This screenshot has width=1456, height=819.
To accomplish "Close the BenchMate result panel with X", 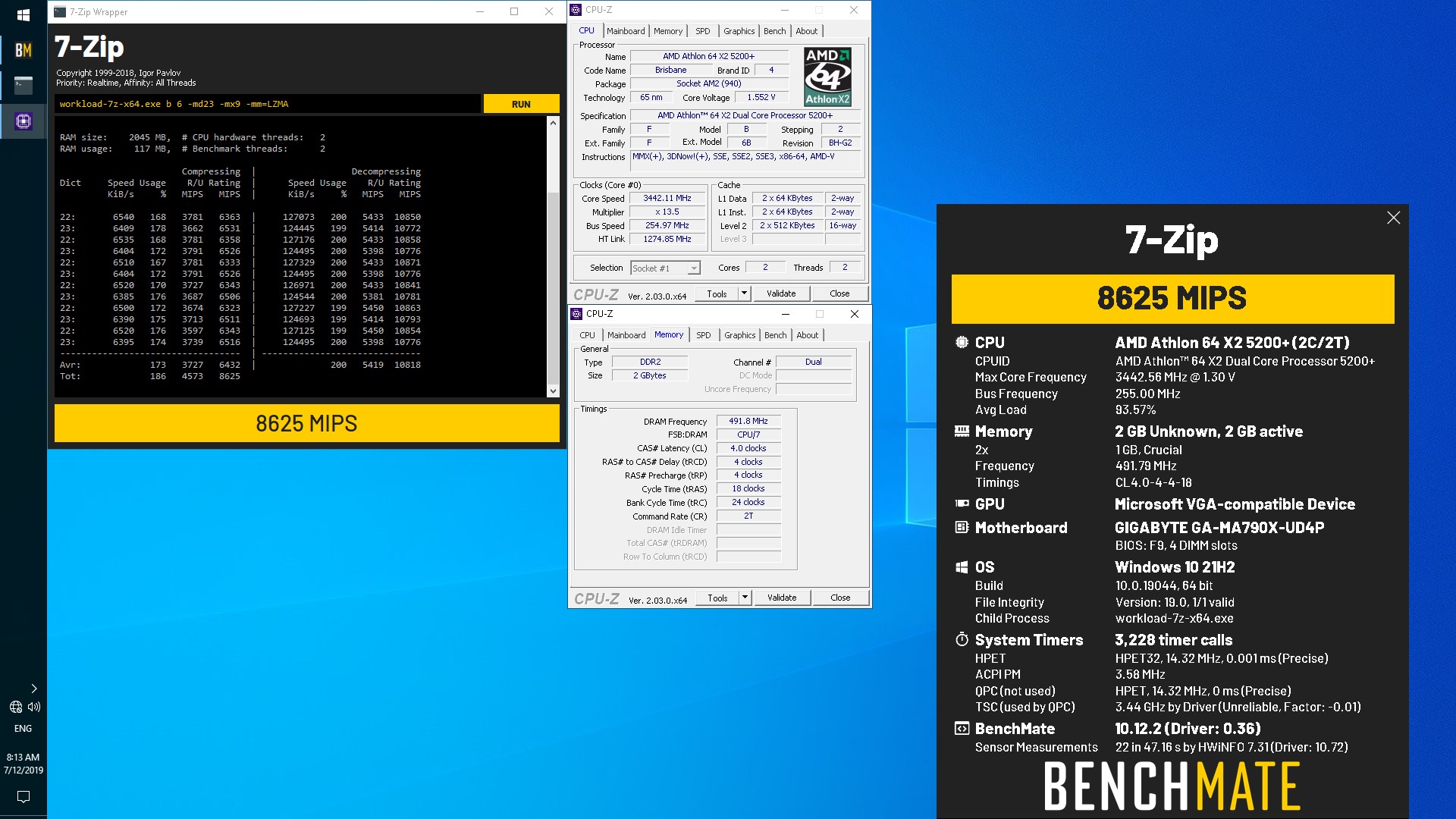I will (x=1393, y=218).
